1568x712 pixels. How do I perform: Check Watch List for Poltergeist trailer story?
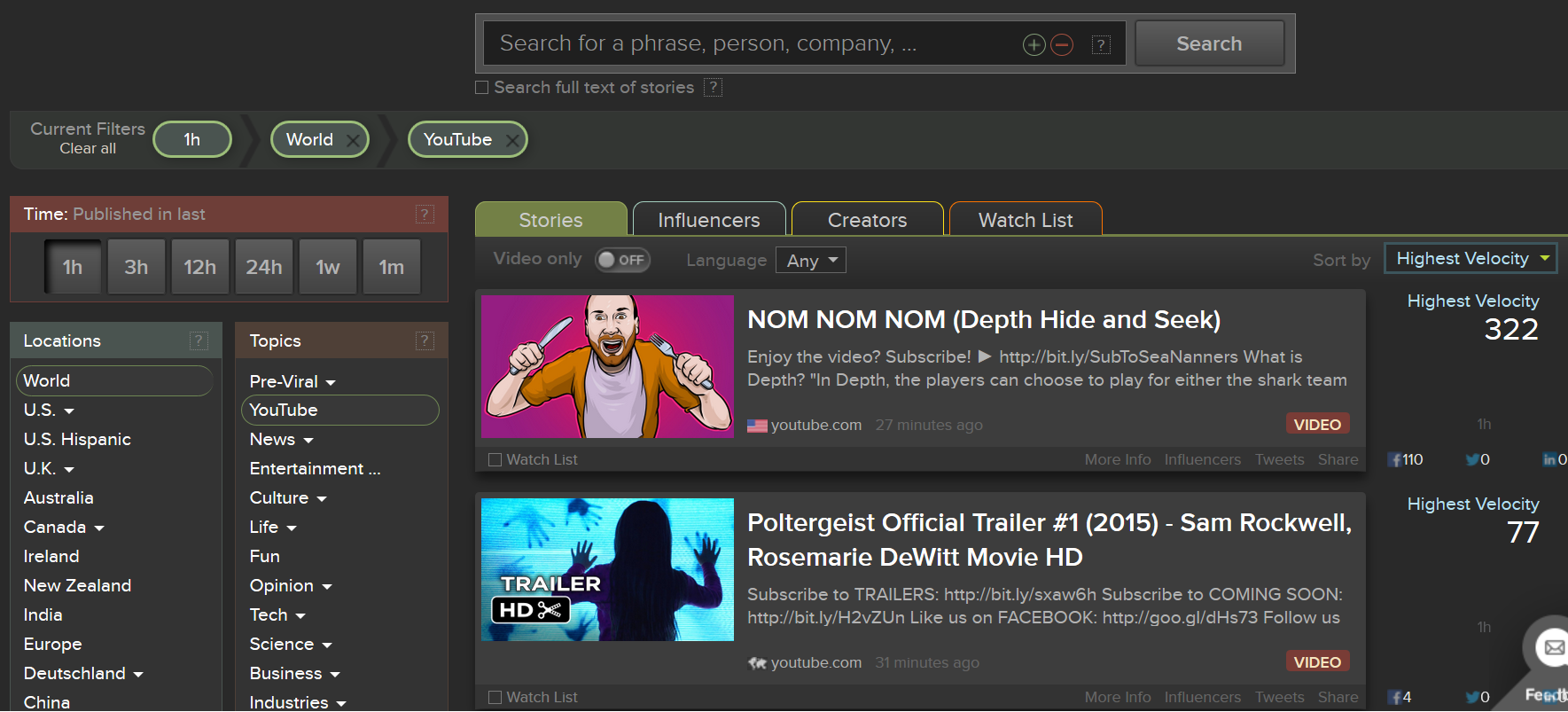(x=495, y=697)
